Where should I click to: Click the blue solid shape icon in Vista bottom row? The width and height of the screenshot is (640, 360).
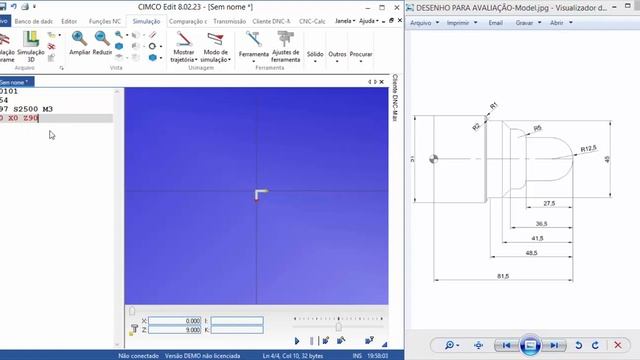pos(152,58)
